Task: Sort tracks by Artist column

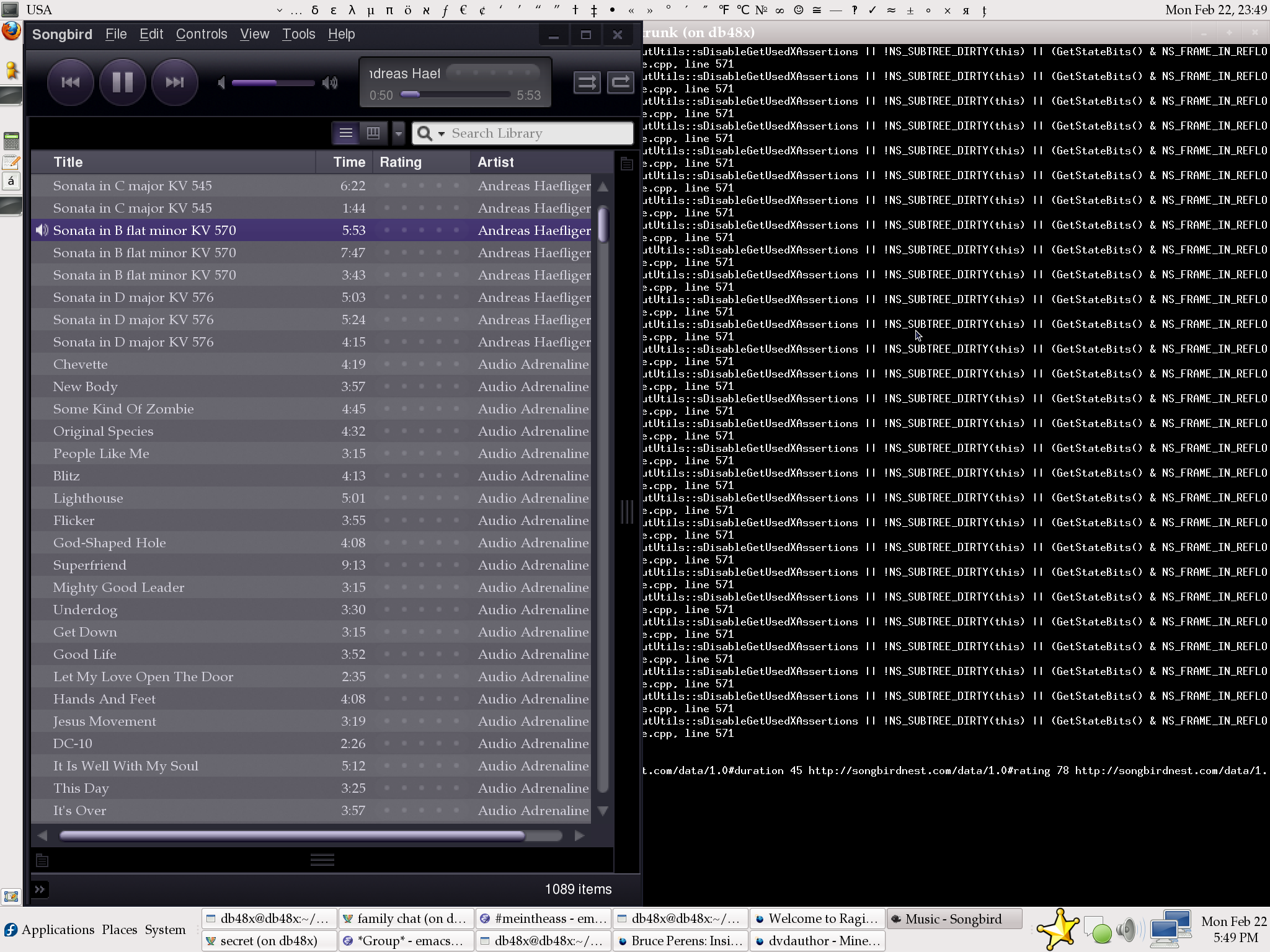Action: [x=541, y=162]
